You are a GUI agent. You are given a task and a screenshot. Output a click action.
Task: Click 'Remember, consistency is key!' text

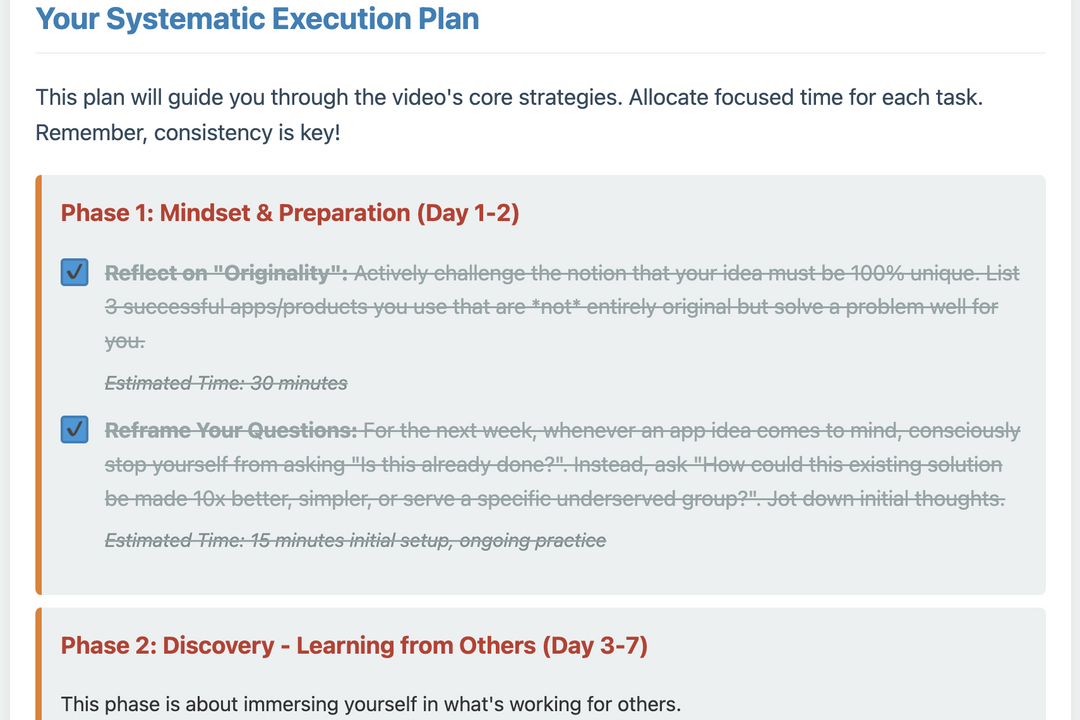click(188, 132)
